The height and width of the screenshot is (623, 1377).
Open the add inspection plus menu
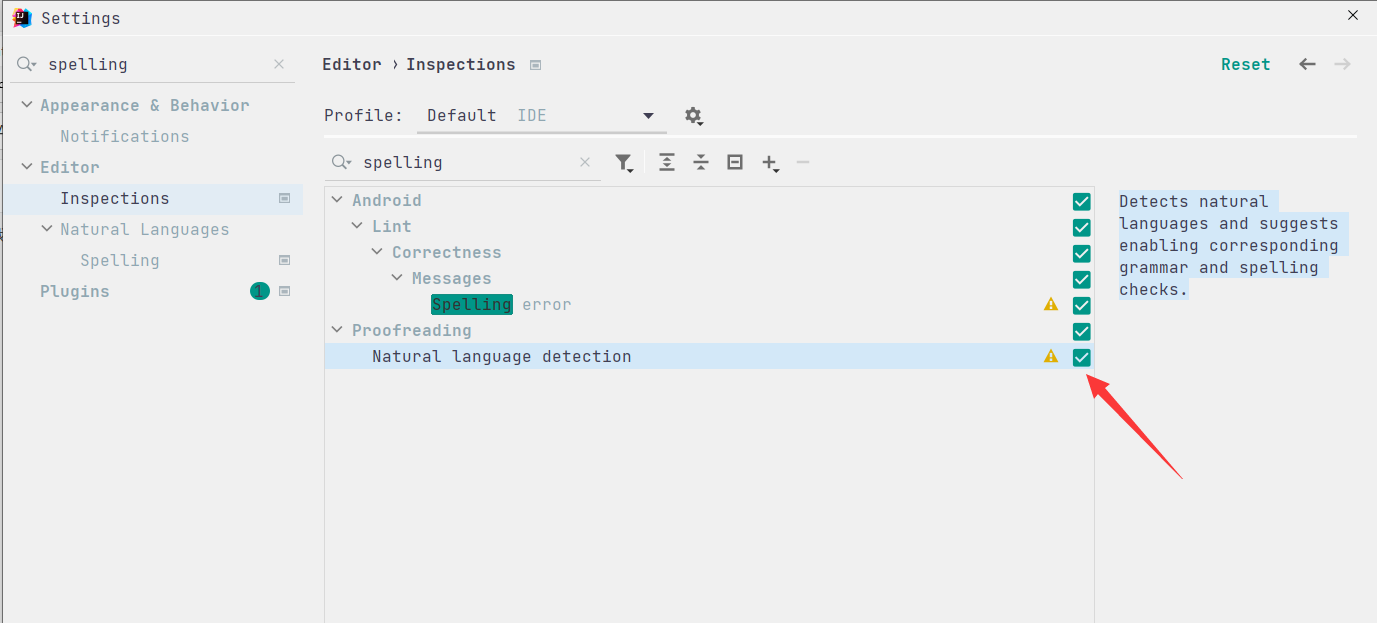pyautogui.click(x=770, y=163)
